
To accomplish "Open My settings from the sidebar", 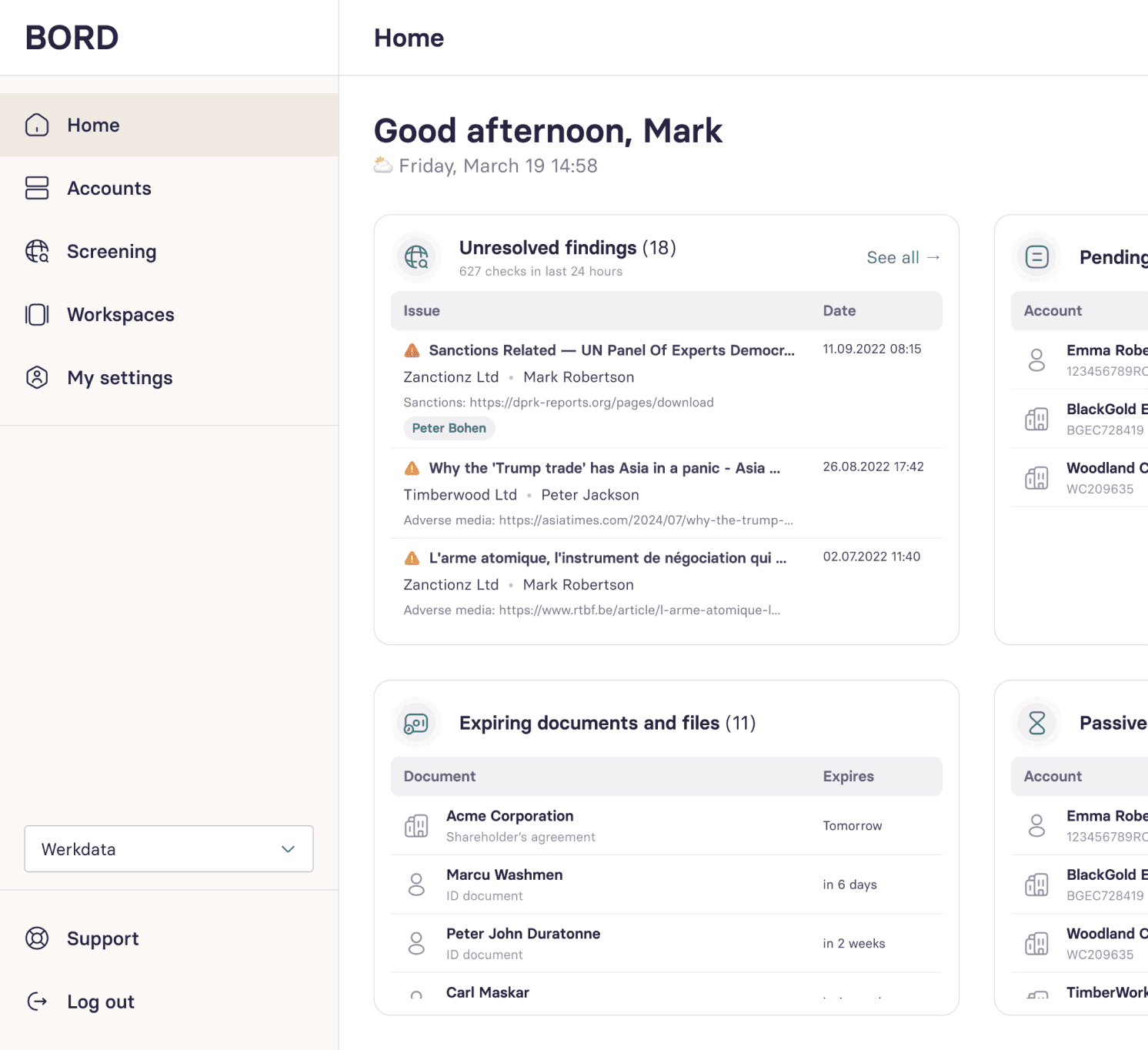I will click(x=169, y=377).
